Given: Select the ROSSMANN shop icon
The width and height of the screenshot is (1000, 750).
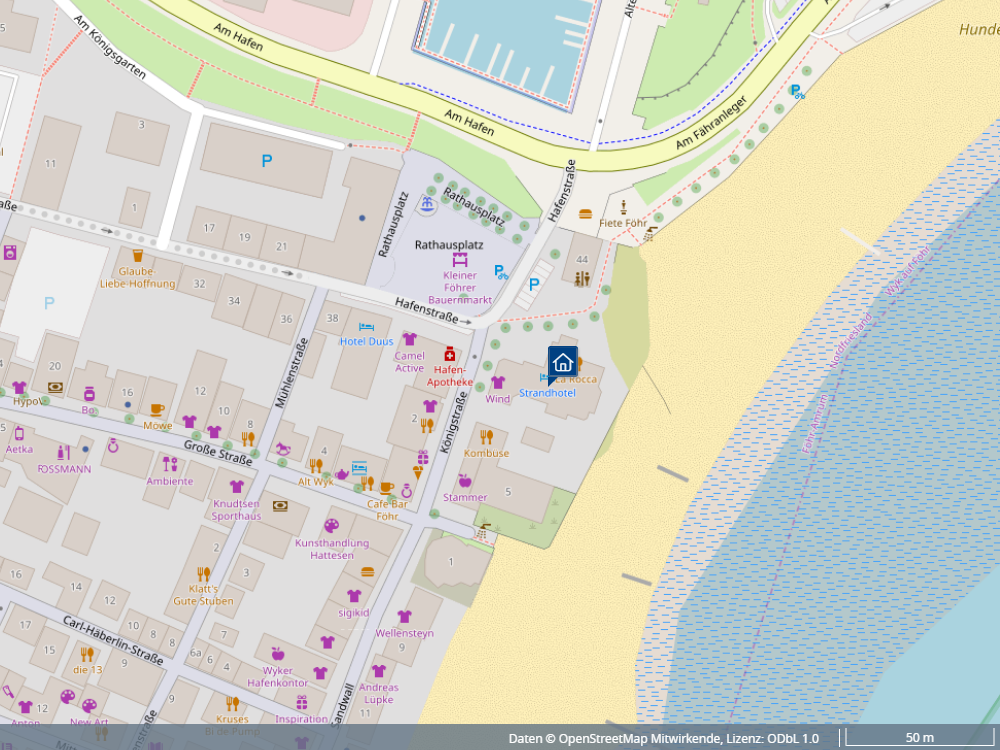Looking at the screenshot, I should click(63, 453).
